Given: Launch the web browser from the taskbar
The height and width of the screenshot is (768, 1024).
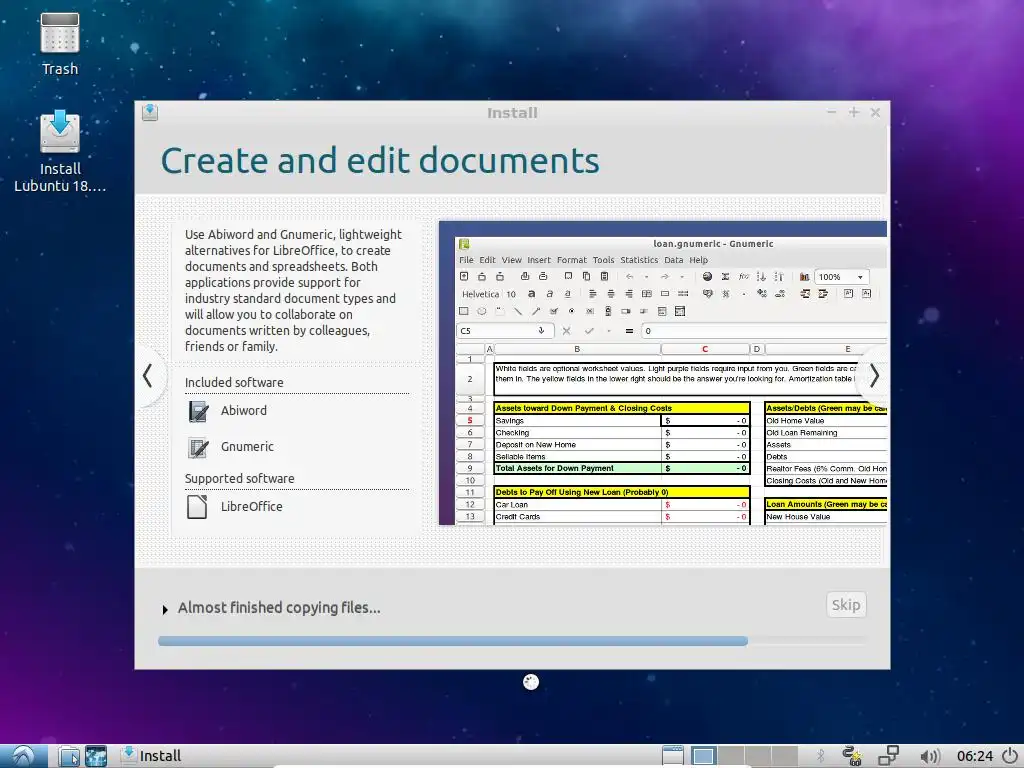Looking at the screenshot, I should 96,756.
